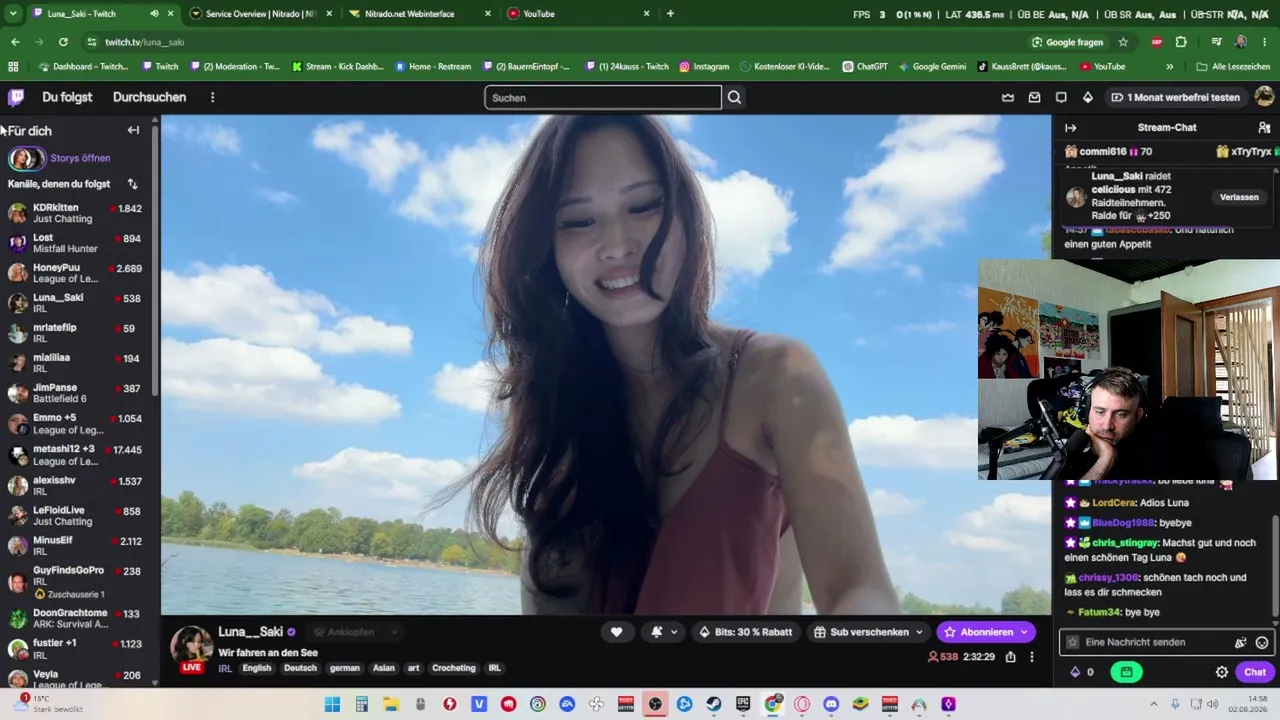
Task: Reload the Twitch page
Action: pos(63,42)
